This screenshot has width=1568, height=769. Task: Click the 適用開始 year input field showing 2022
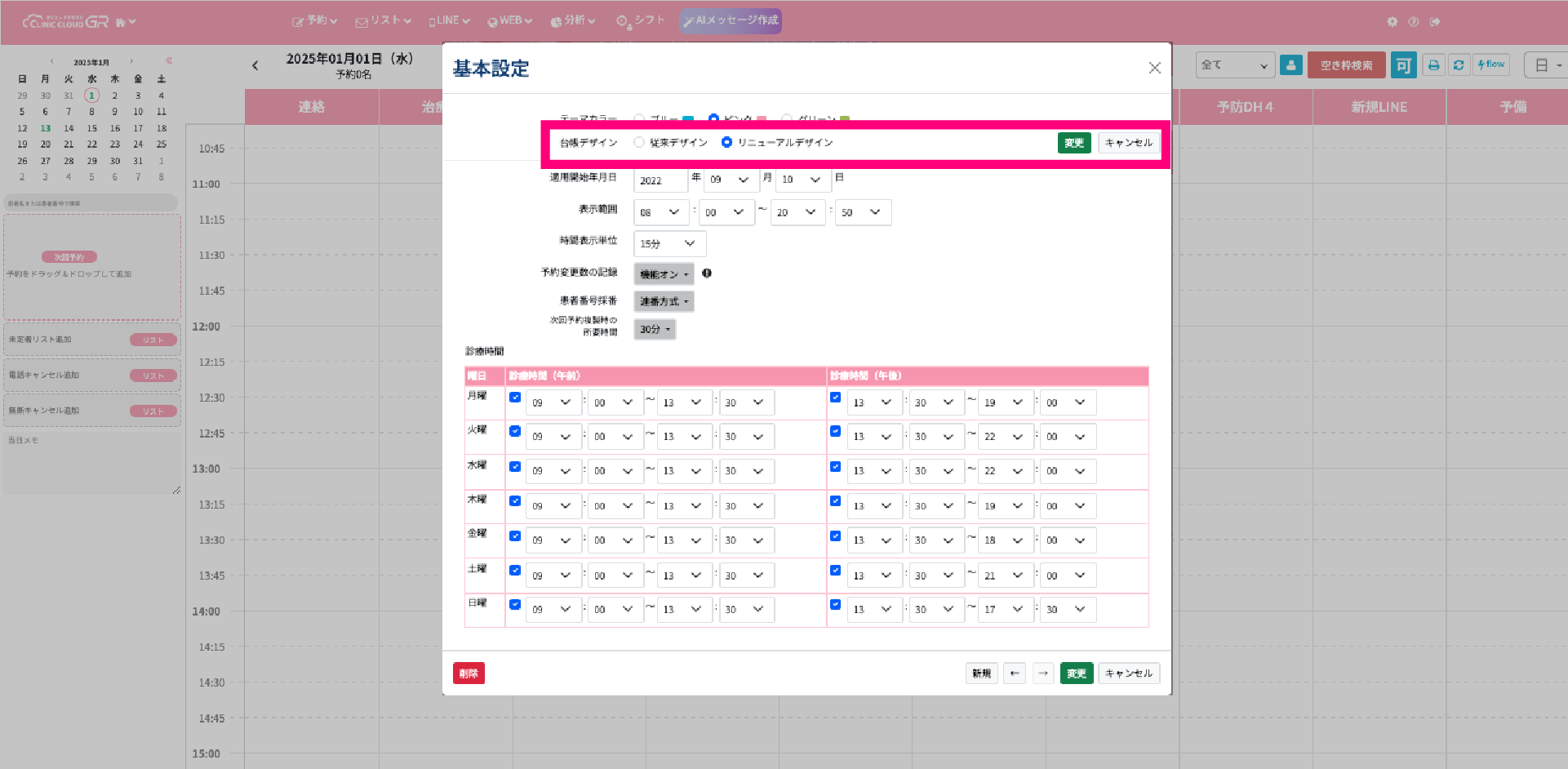point(660,180)
